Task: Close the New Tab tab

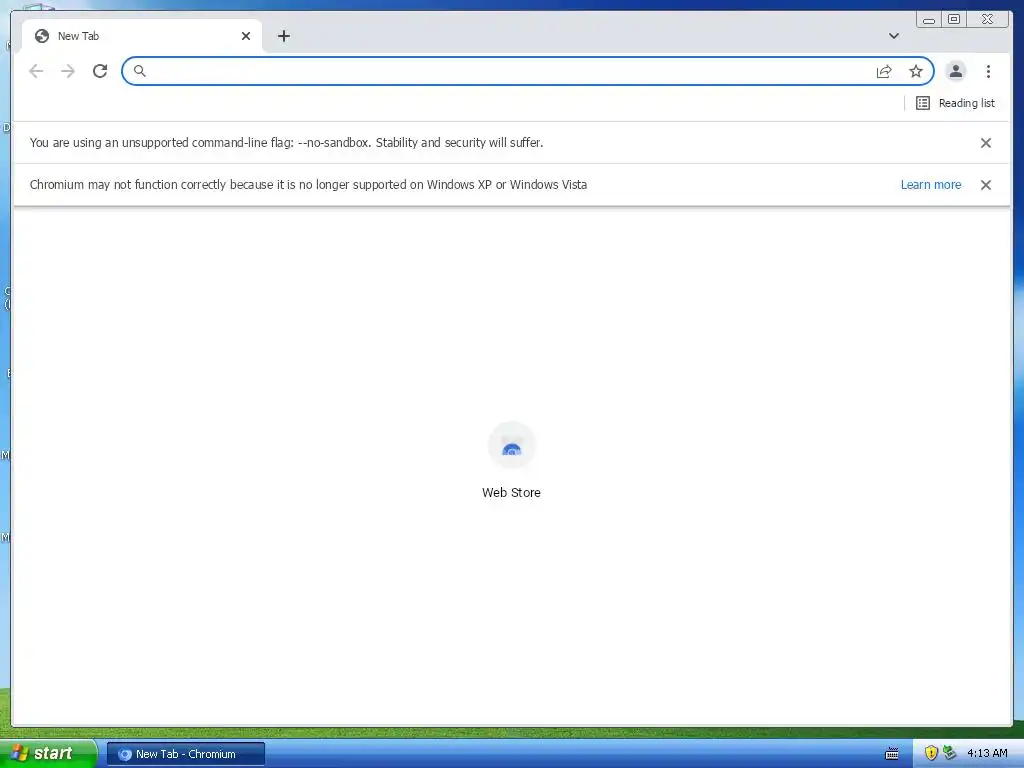Action: 246,36
